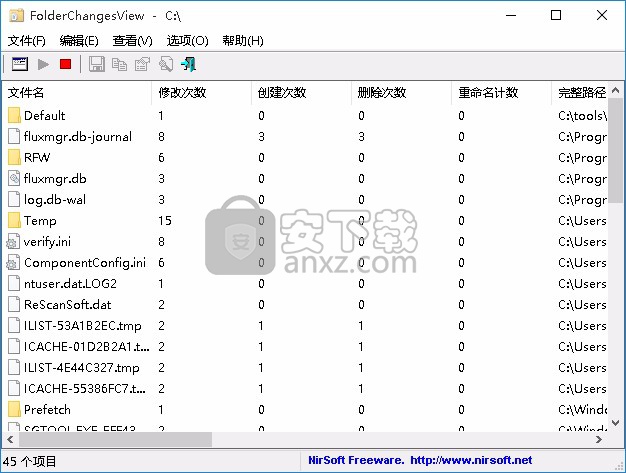Click the Prefetch folder icon

click(x=14, y=410)
